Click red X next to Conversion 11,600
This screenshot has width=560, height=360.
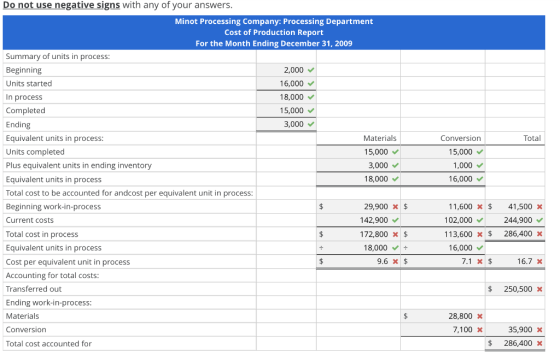coord(480,207)
